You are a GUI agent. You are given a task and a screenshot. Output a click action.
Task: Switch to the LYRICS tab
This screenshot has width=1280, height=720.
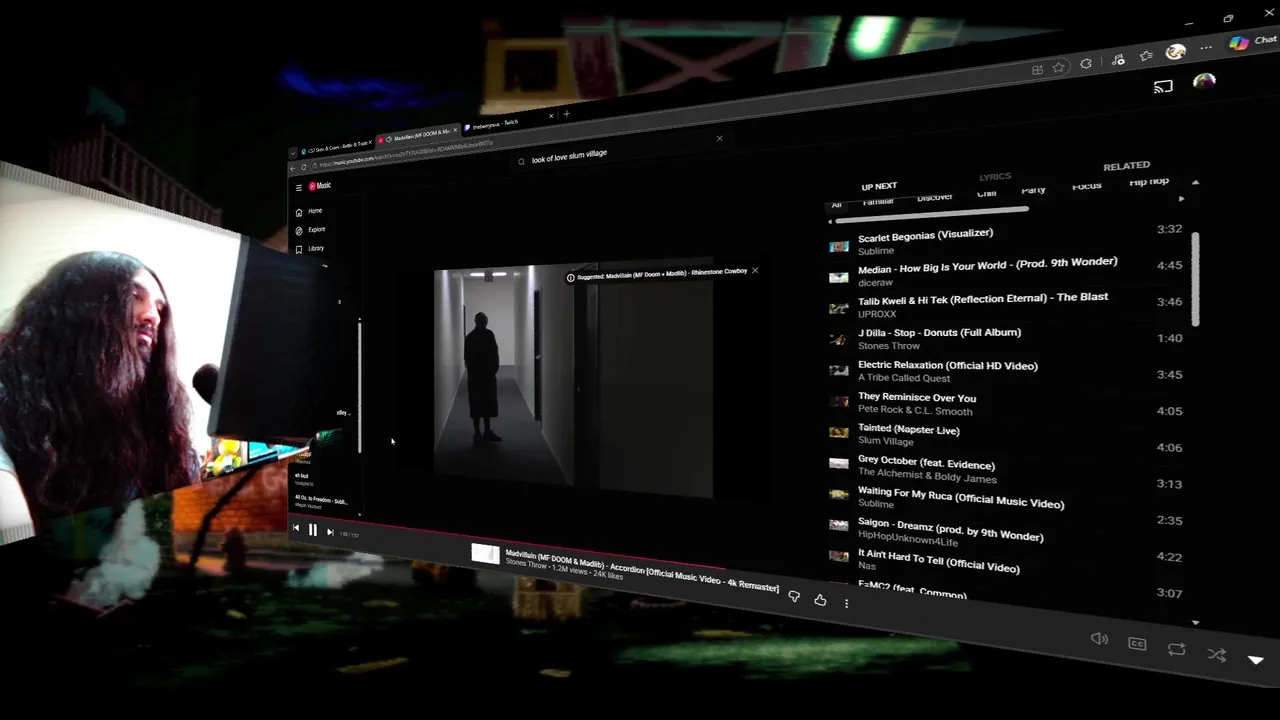click(x=995, y=177)
